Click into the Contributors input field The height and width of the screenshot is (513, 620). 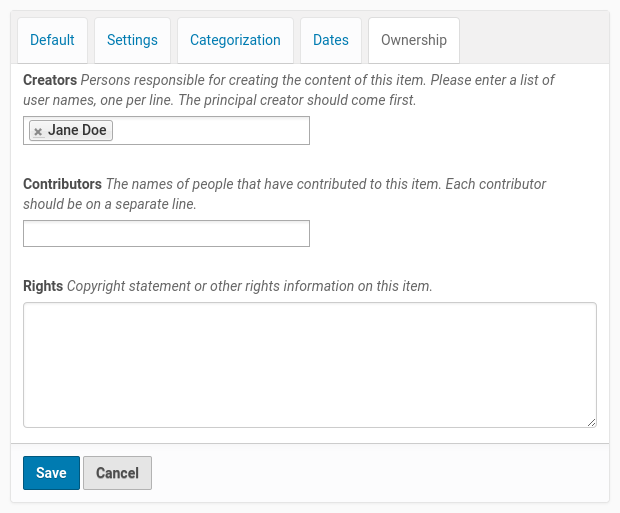(x=166, y=234)
